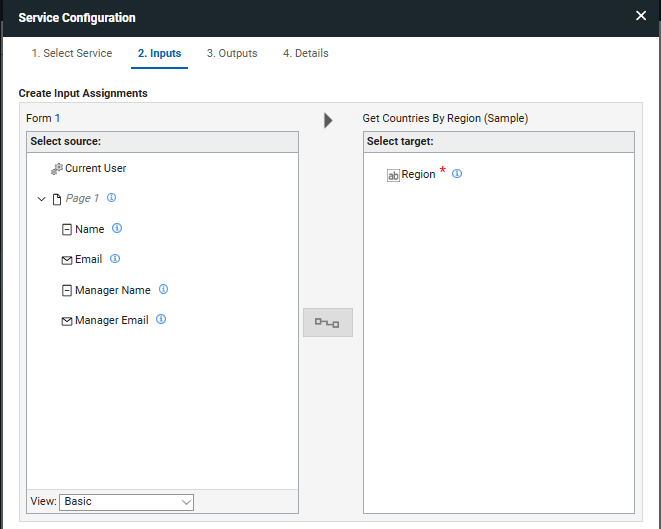Click the info icon beside Email field
The image size is (661, 529).
point(115,259)
